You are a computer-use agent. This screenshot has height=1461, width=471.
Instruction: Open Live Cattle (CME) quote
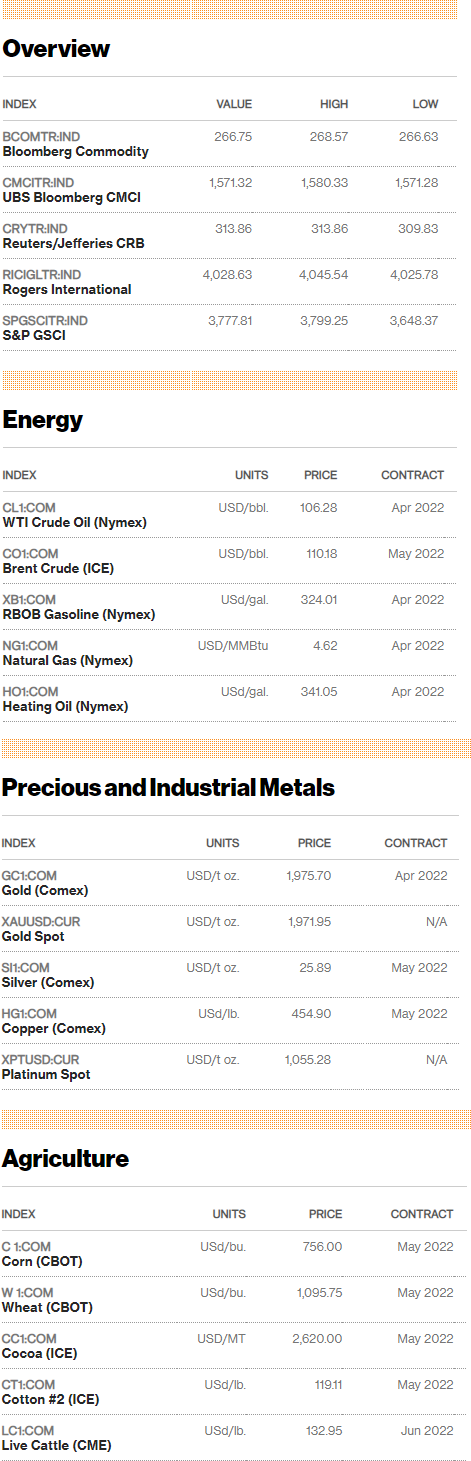point(57,1438)
